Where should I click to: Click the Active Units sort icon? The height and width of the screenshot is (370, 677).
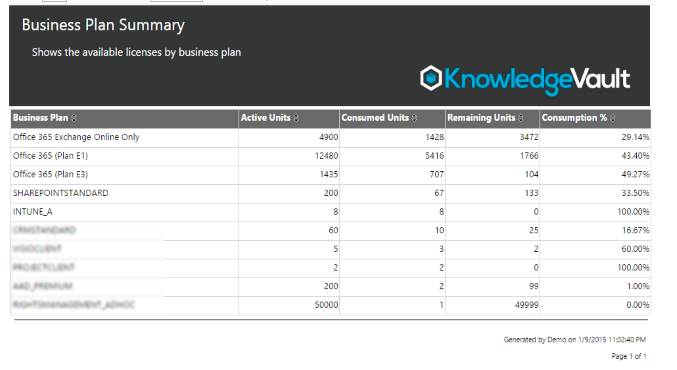[x=296, y=118]
